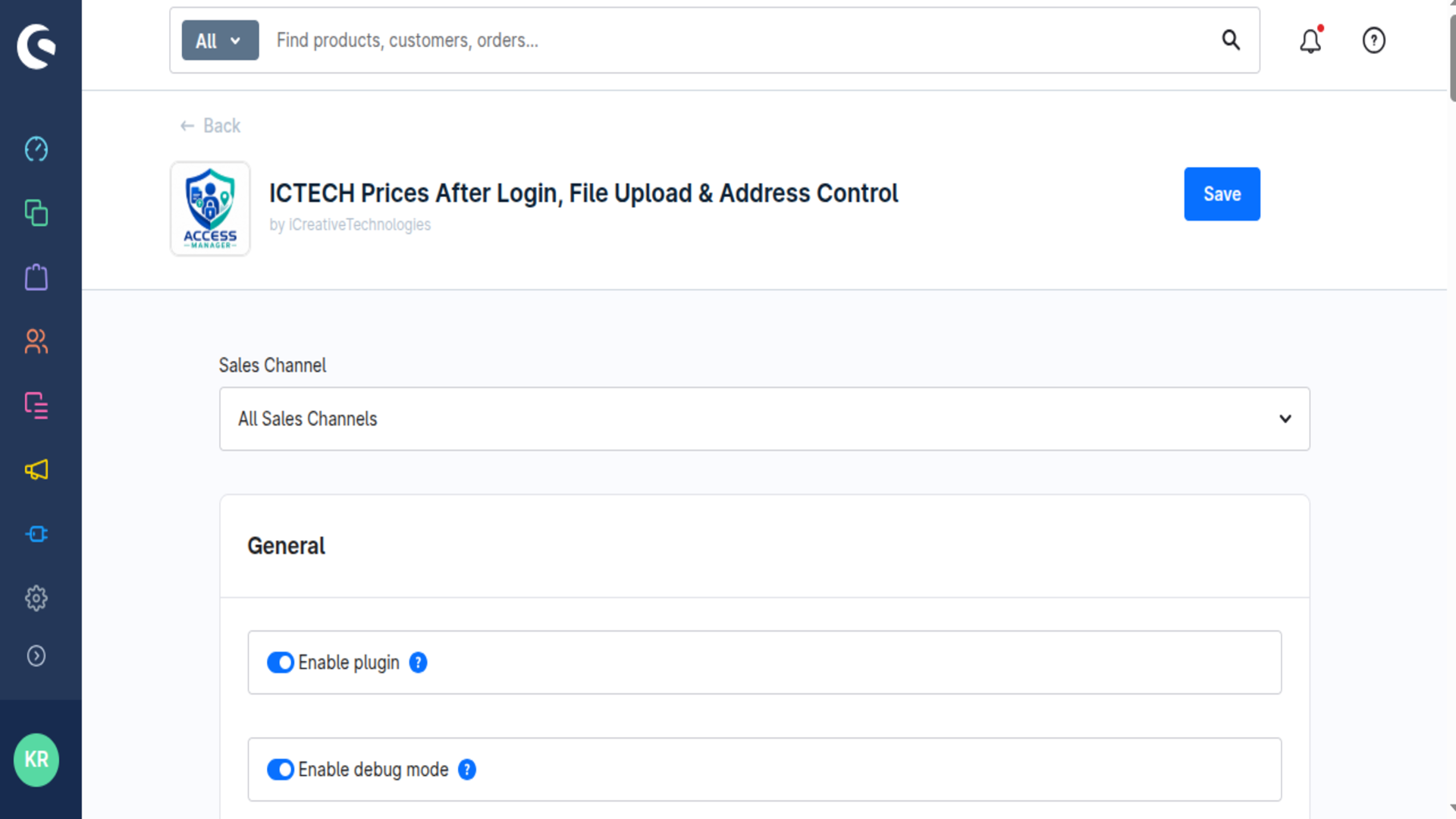Screen dimensions: 1456x819
Task: Click the notifications bell icon
Action: click(x=1310, y=40)
